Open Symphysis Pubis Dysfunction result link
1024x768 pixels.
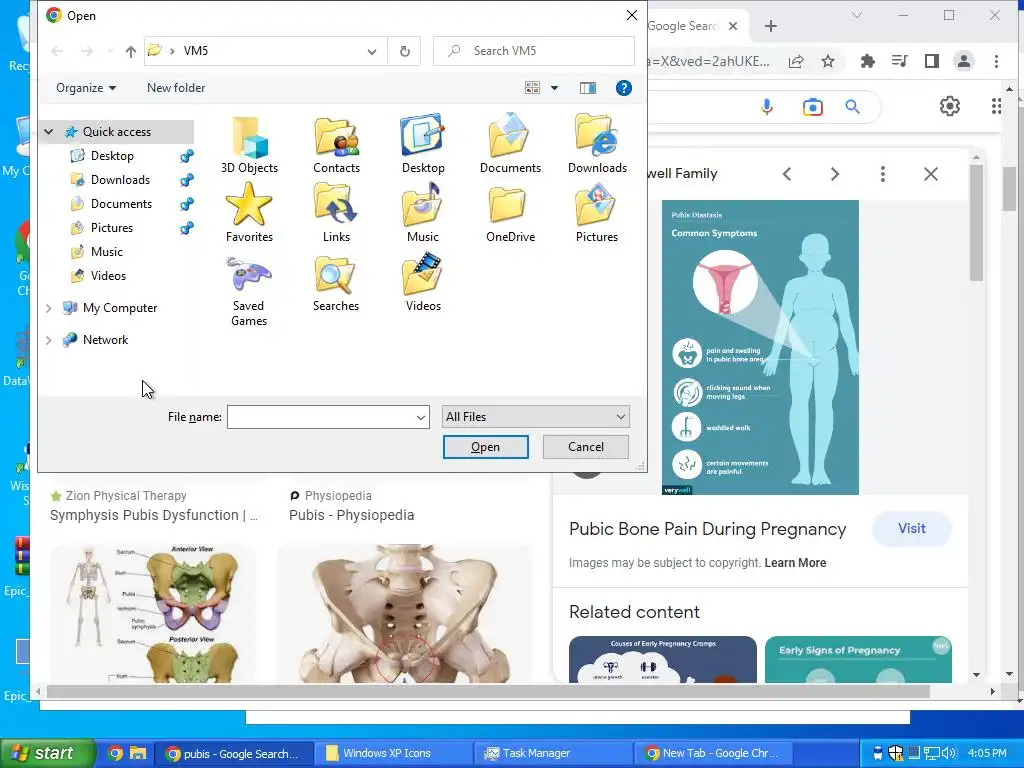click(154, 515)
